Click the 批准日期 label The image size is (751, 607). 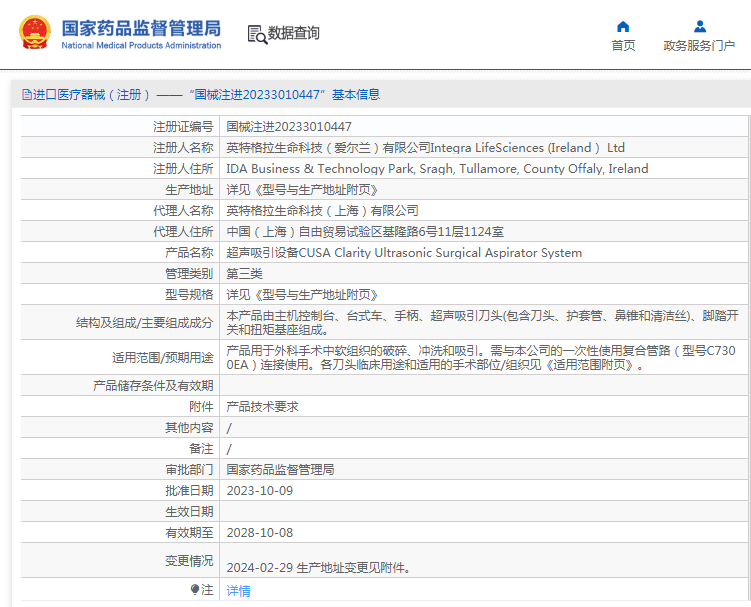point(189,491)
